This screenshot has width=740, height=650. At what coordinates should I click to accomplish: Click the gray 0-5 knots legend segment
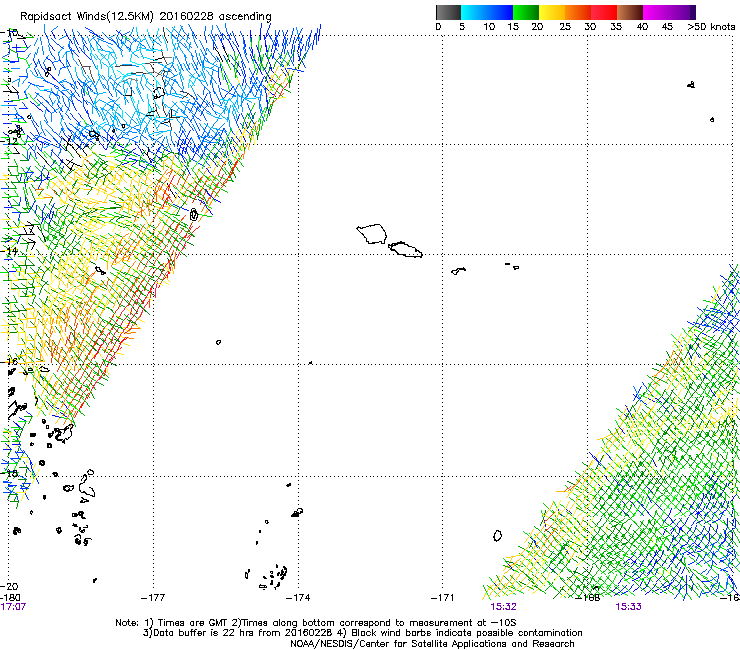(x=448, y=12)
